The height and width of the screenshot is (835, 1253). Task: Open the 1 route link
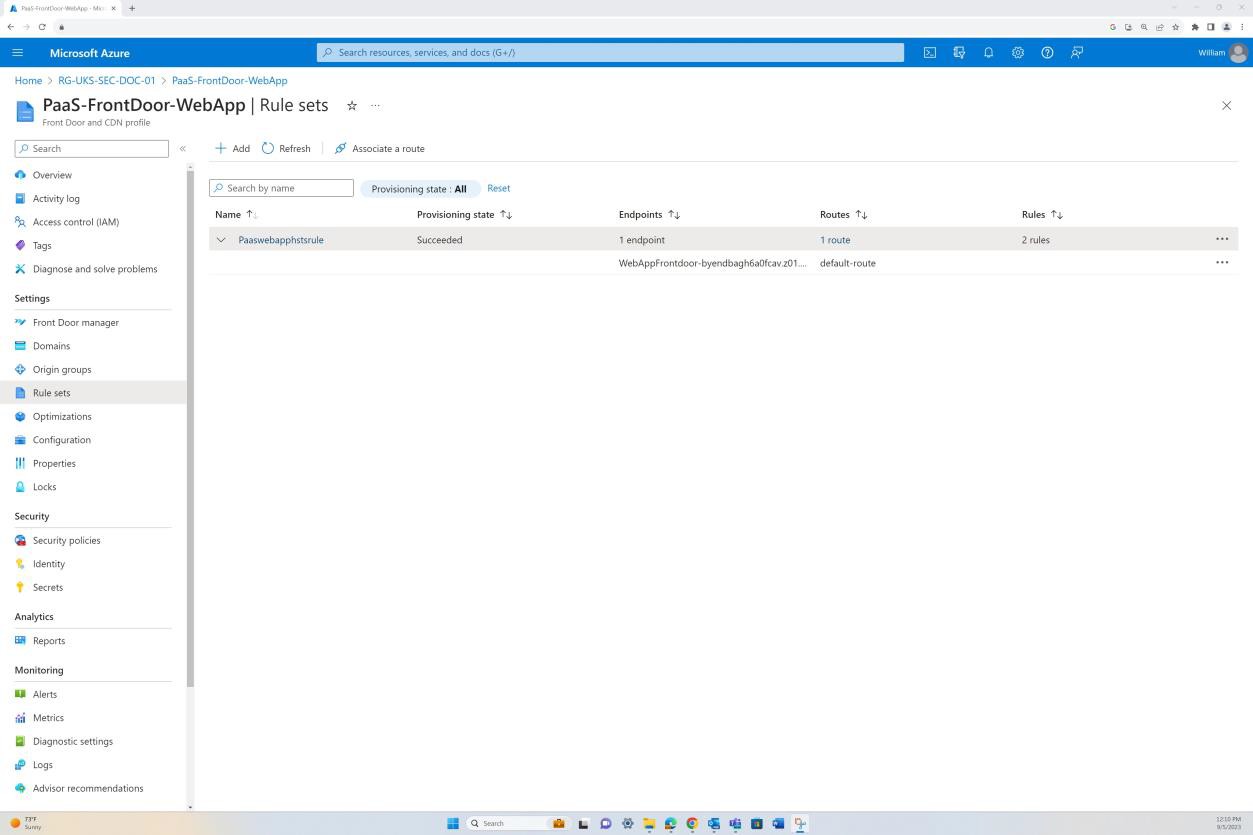tap(834, 239)
